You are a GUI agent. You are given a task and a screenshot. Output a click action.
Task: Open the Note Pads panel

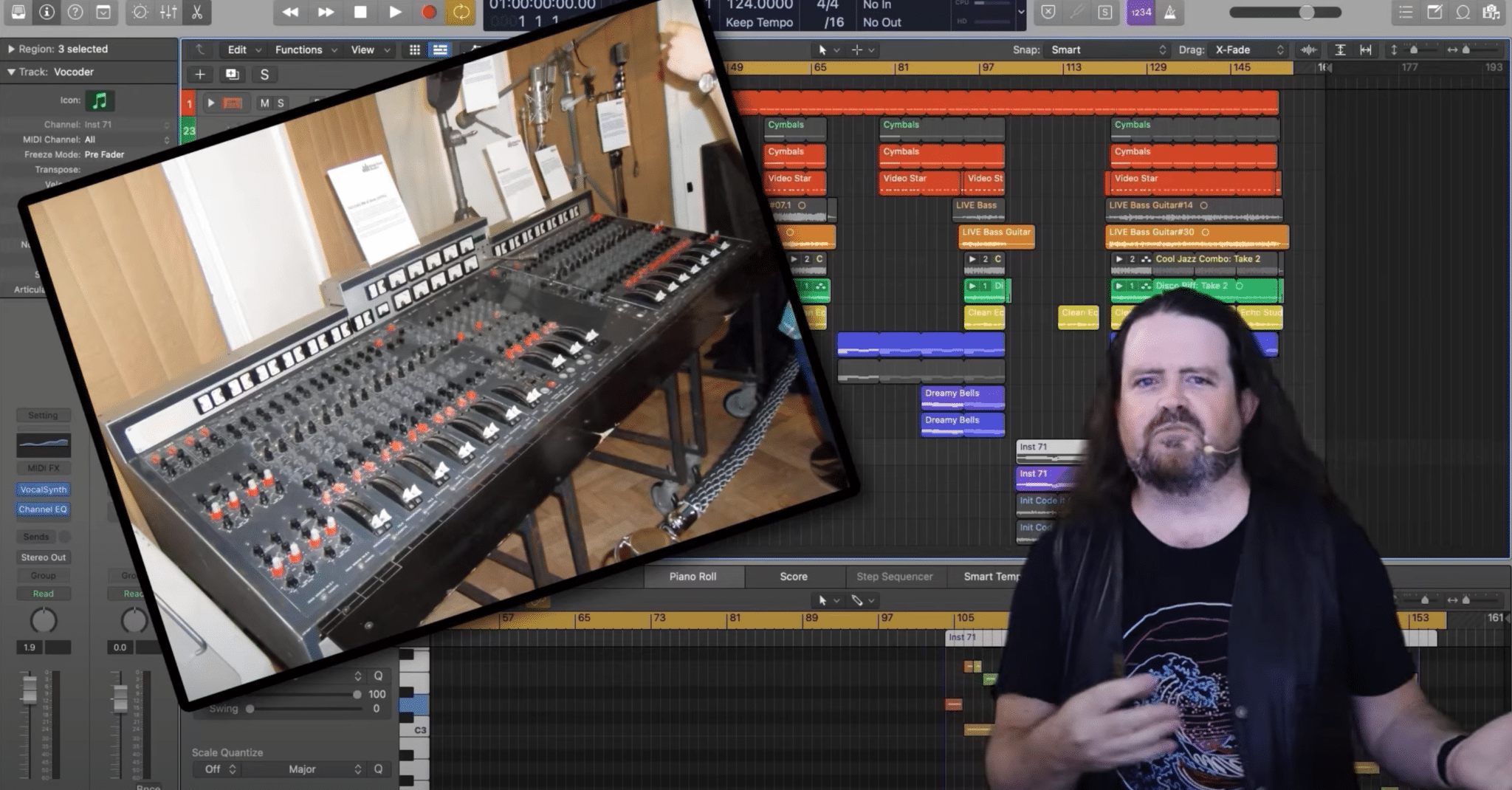click(x=1434, y=12)
